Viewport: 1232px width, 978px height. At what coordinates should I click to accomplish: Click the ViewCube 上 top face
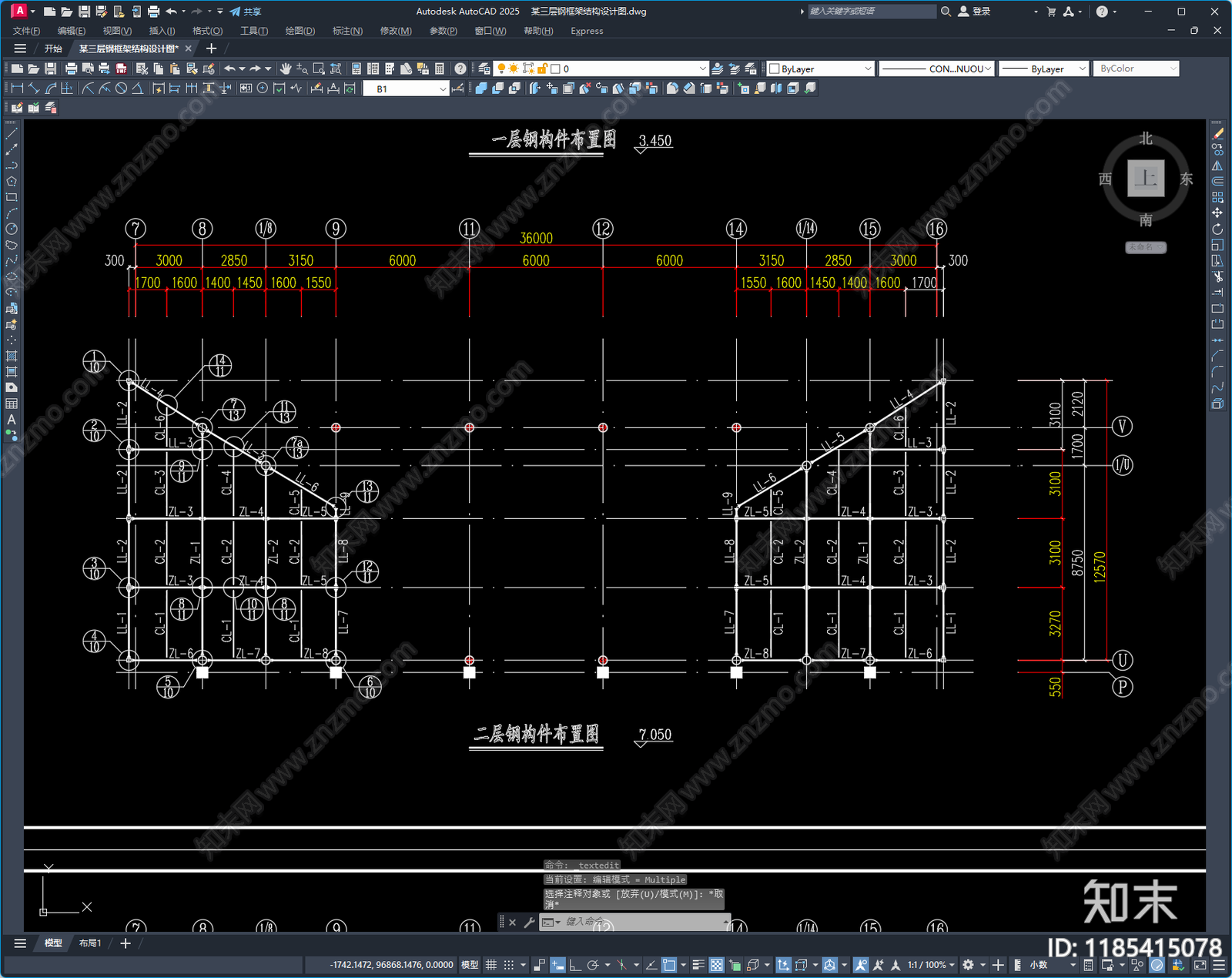[x=1146, y=178]
